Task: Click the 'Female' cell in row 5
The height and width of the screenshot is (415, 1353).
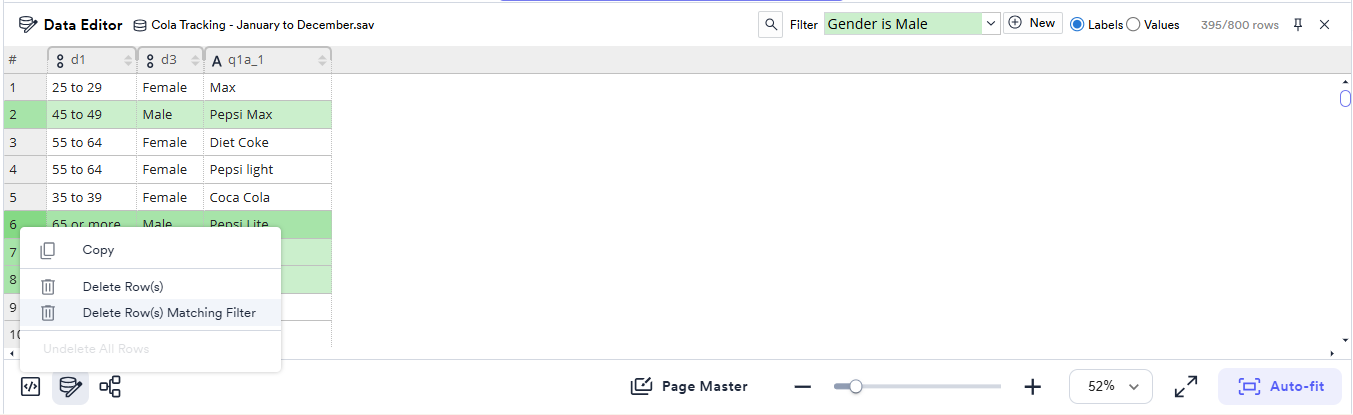Action: coord(170,197)
